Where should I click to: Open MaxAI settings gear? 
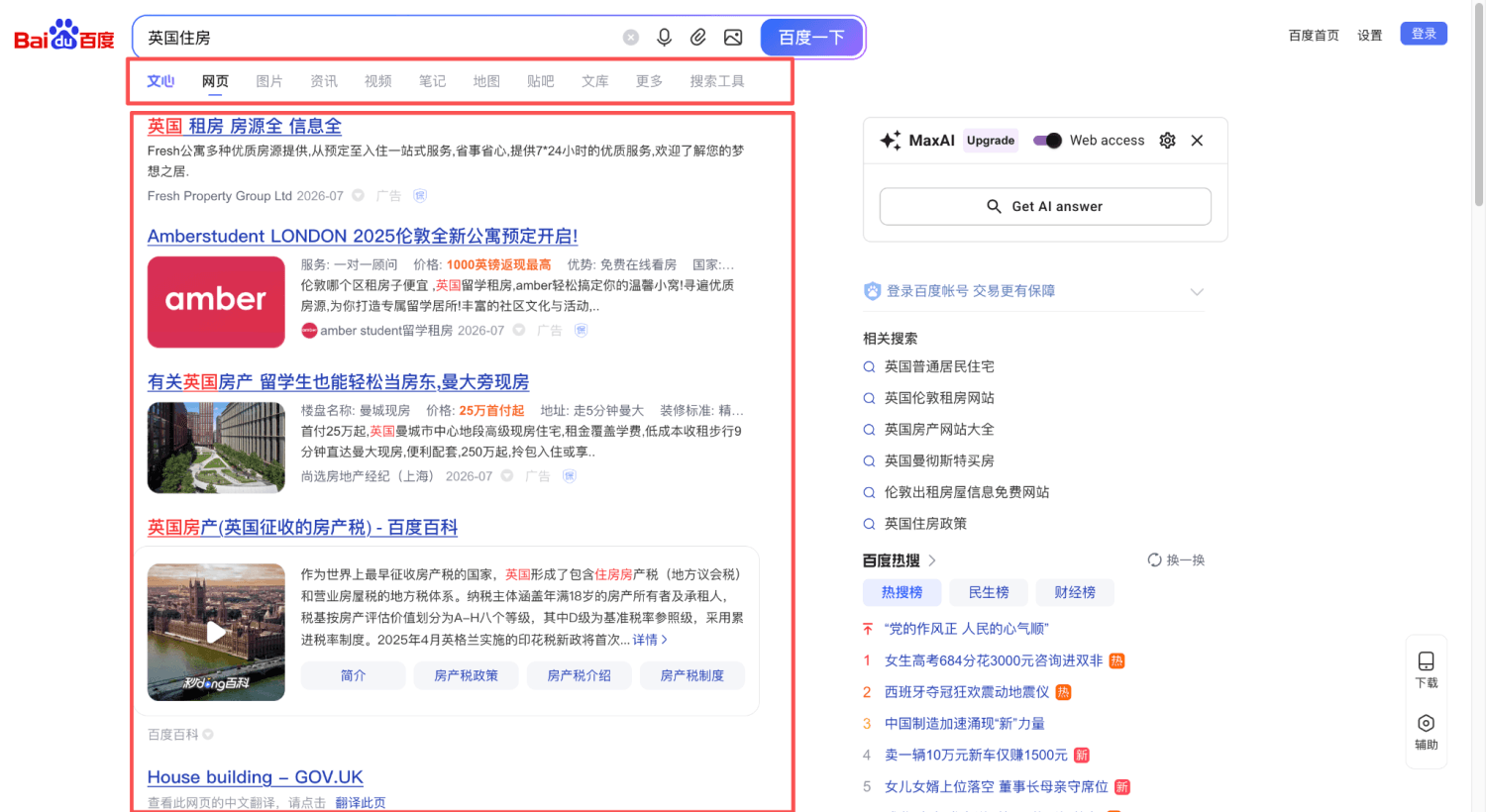[x=1168, y=141]
